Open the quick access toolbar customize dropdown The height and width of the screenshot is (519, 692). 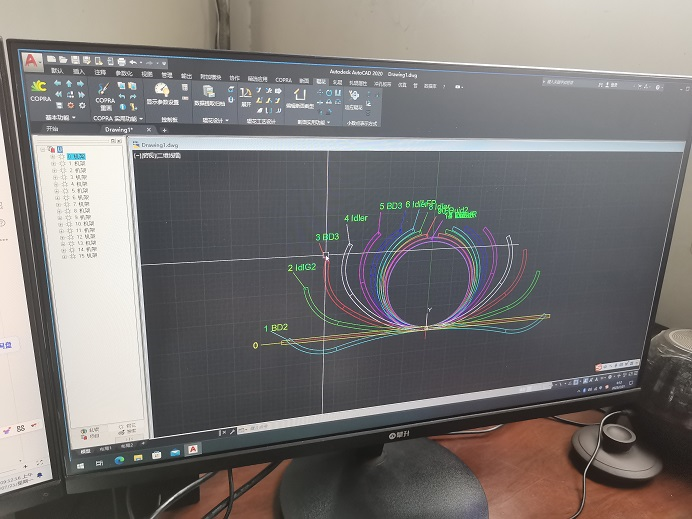click(x=164, y=64)
